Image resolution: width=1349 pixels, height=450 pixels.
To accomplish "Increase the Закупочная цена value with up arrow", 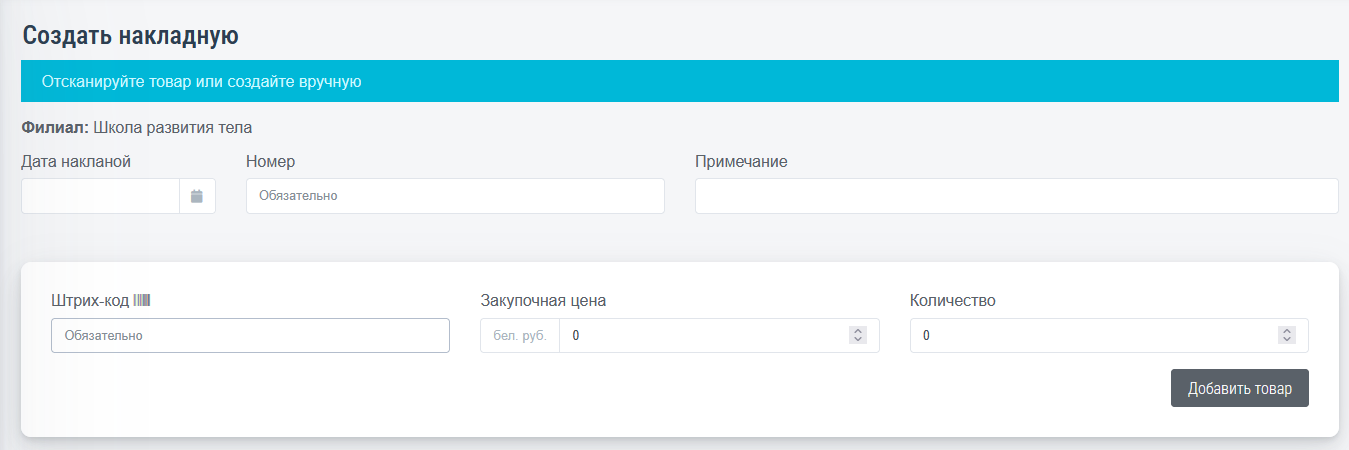I will click(857, 331).
